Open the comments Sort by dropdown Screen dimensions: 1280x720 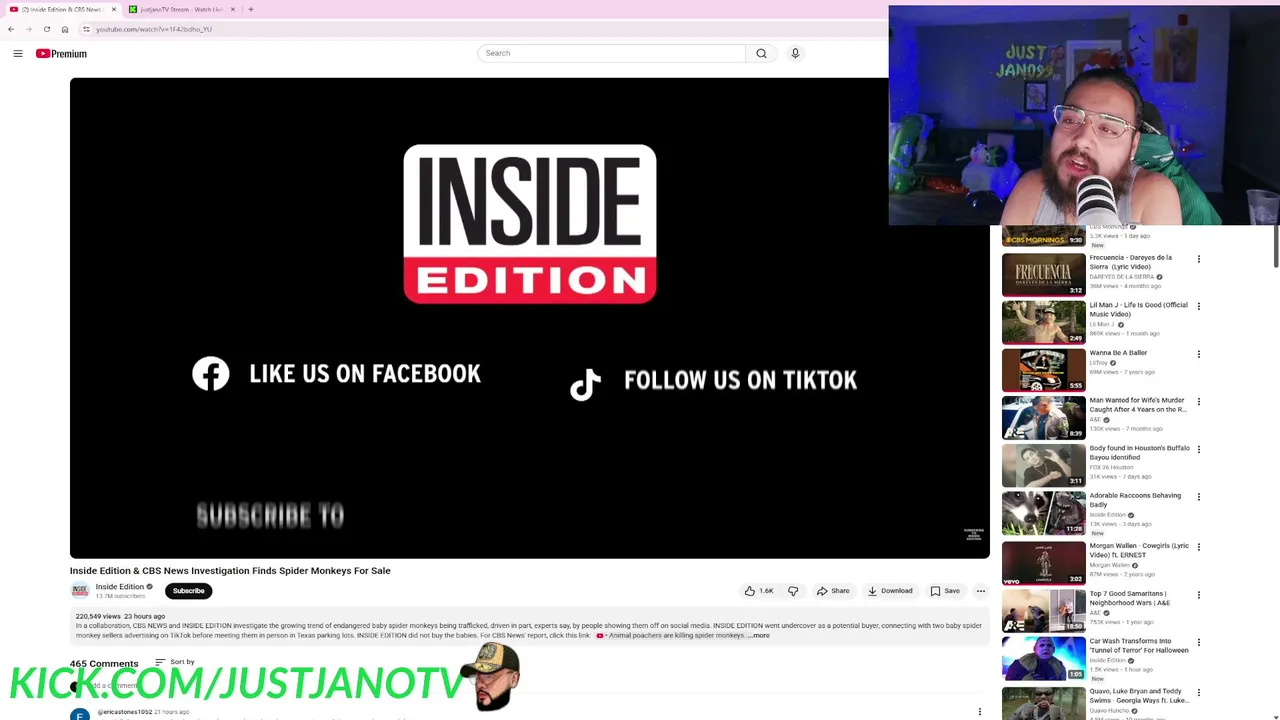pyautogui.click(x=175, y=662)
